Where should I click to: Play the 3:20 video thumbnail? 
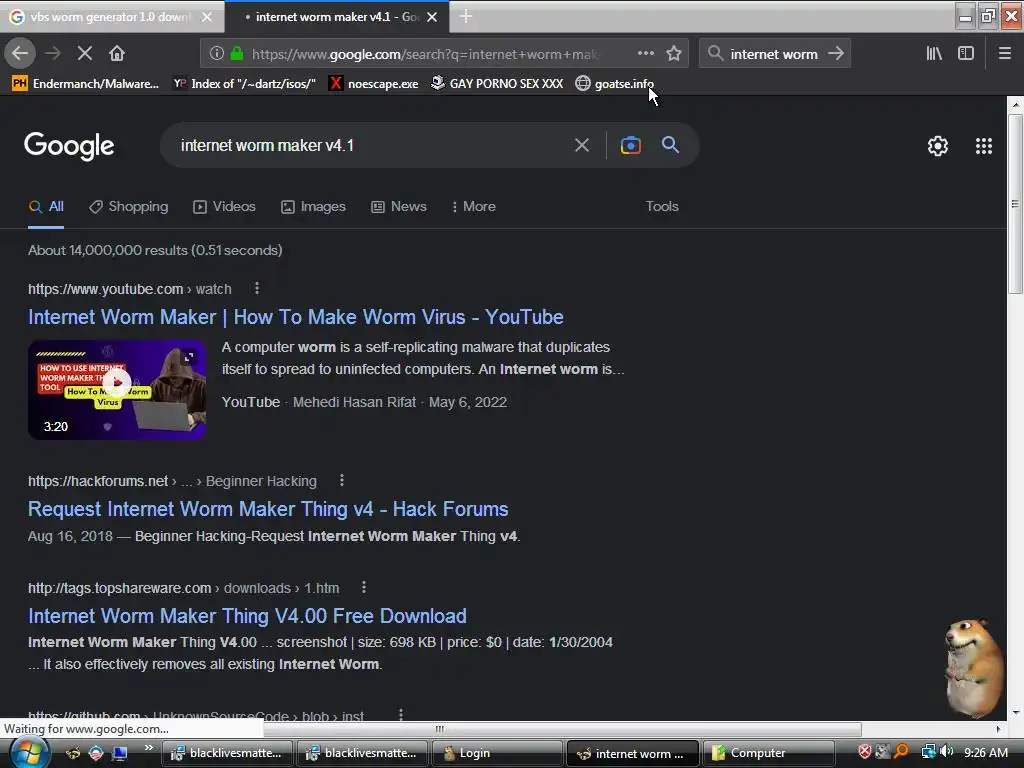tap(117, 390)
